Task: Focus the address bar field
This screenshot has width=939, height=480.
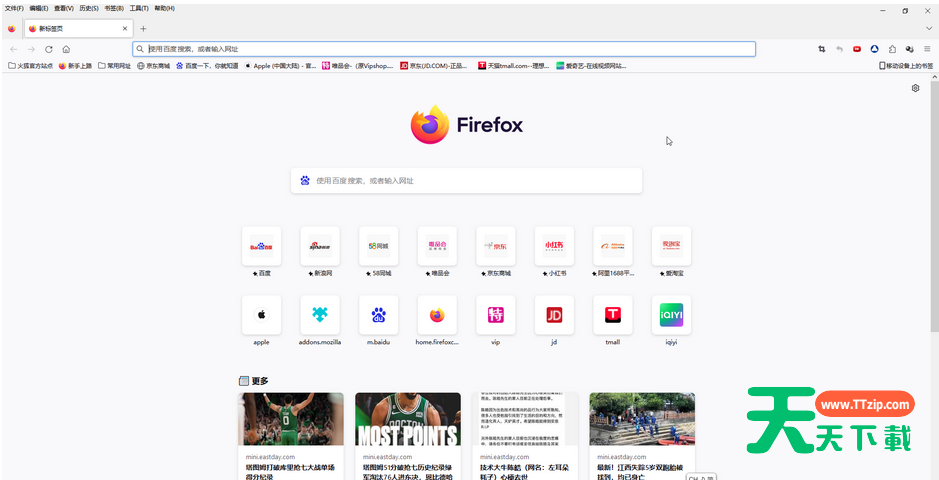Action: [444, 49]
